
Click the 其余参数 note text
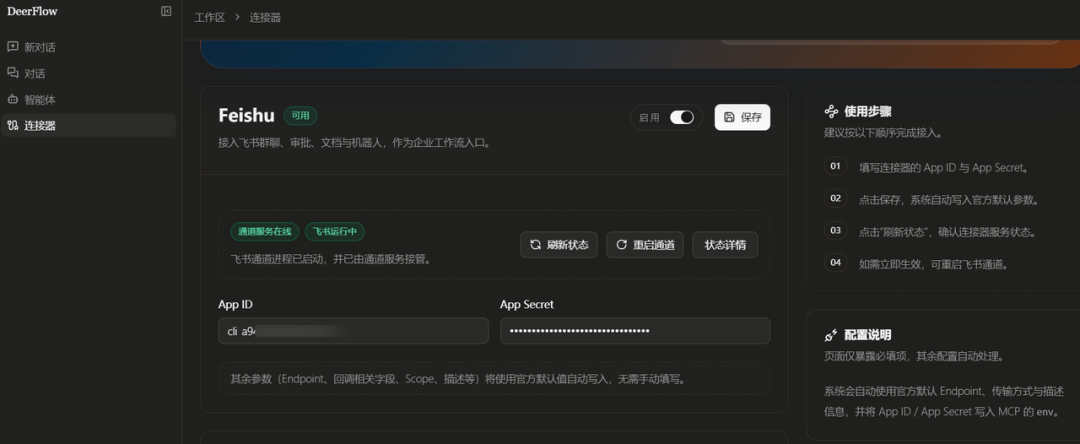click(x=457, y=379)
